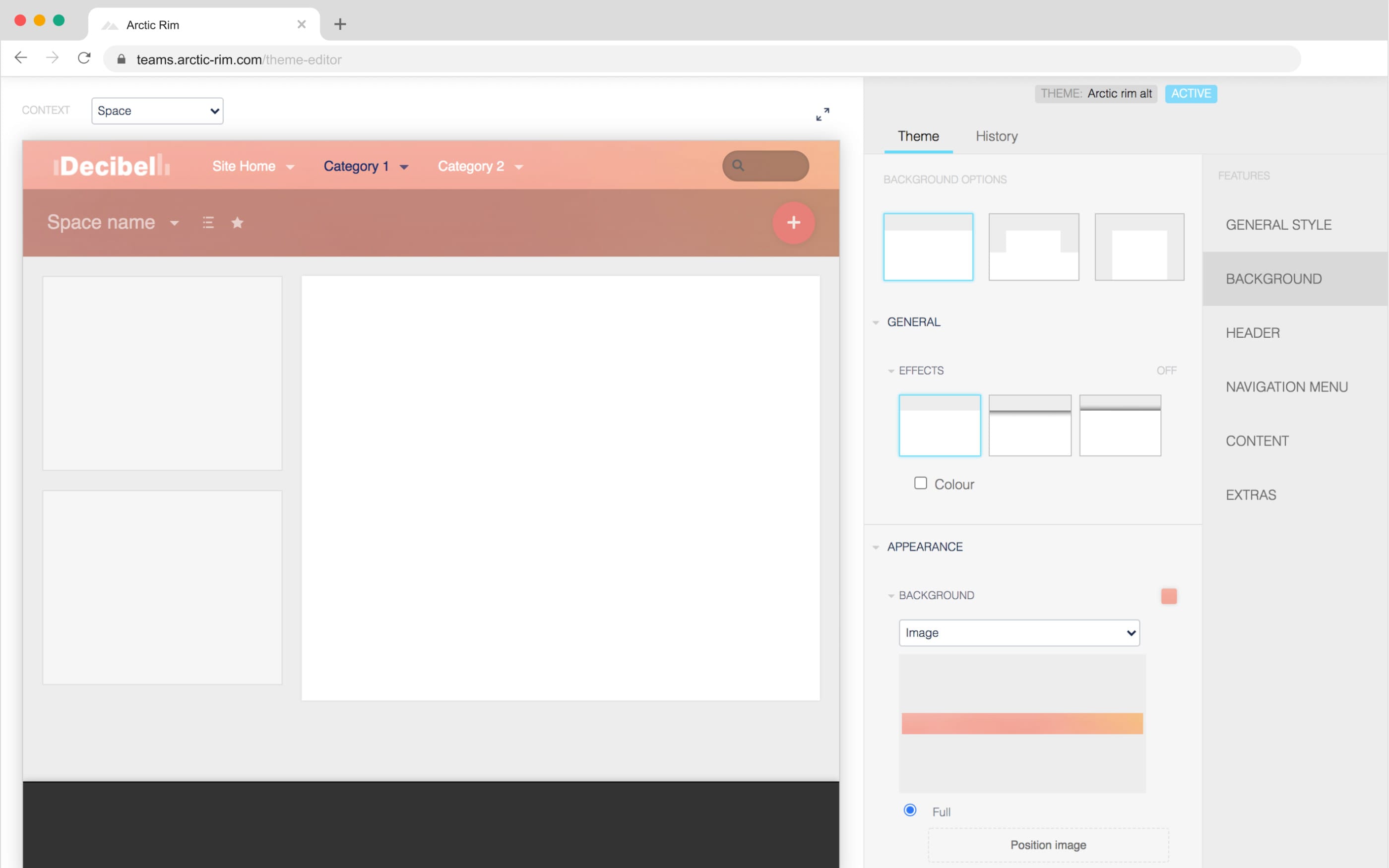The height and width of the screenshot is (868, 1389).
Task: Click the upper left sidebar widget
Action: coord(162,373)
